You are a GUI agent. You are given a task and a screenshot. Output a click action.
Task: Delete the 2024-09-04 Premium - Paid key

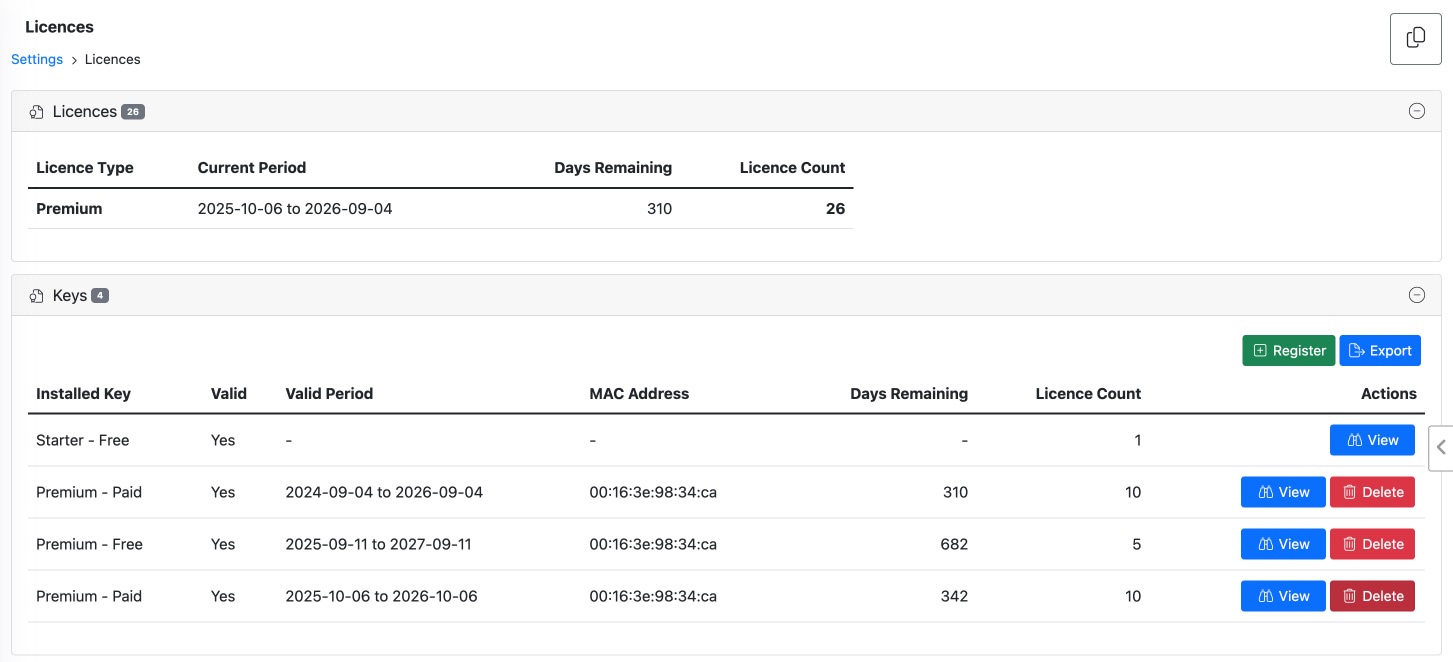click(x=1372, y=492)
